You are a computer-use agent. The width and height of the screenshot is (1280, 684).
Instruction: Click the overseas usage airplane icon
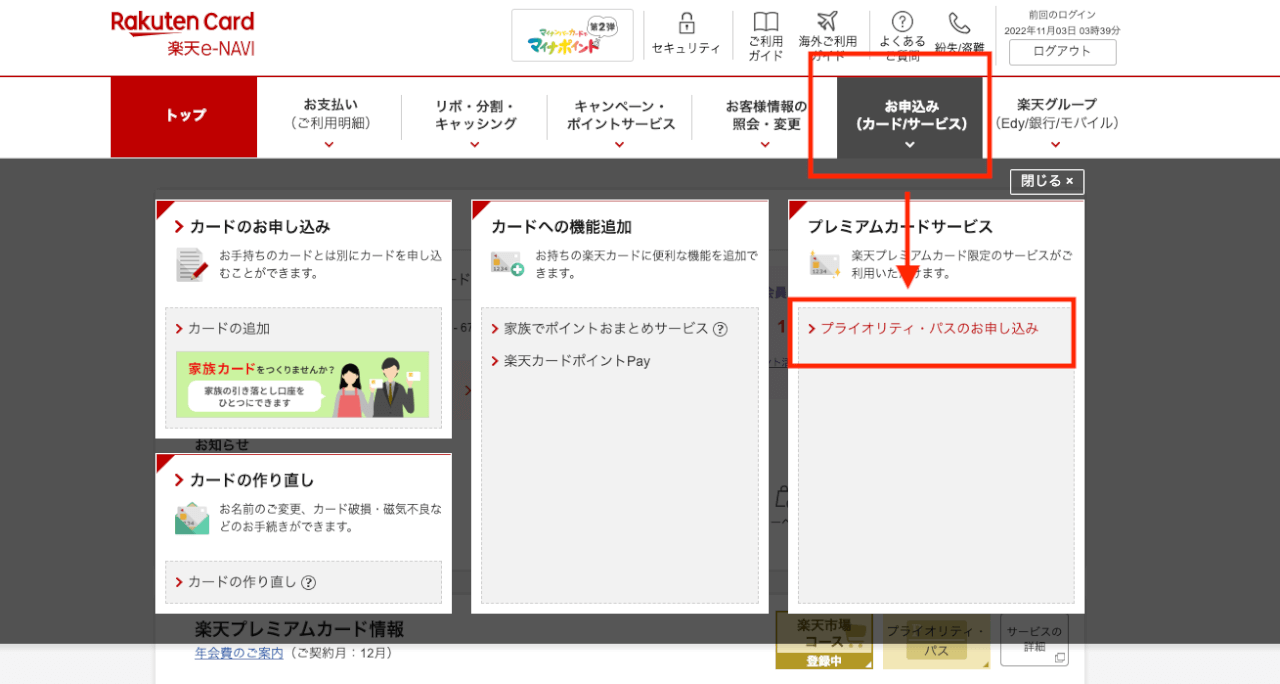click(827, 22)
